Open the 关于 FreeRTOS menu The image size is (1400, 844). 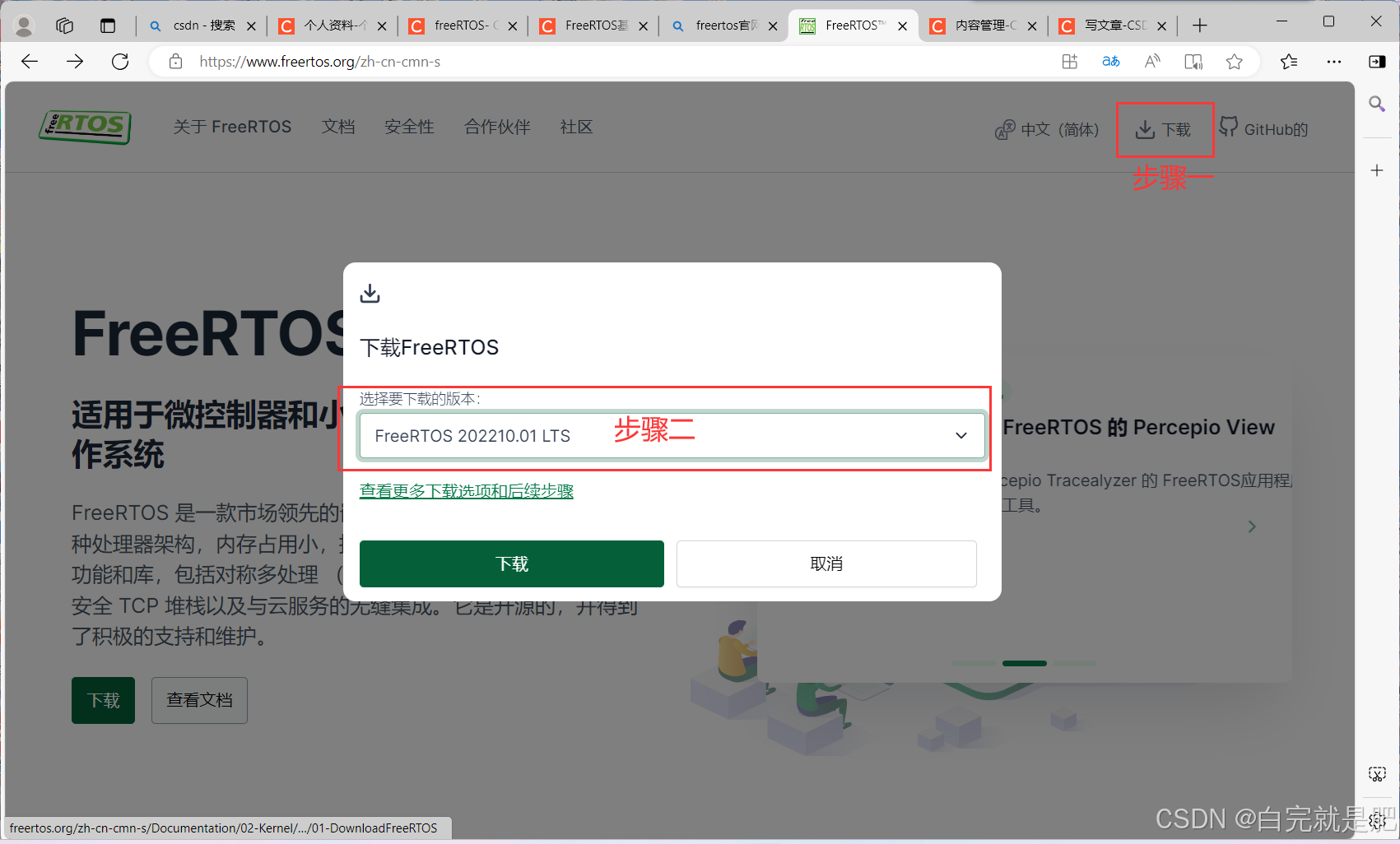tap(232, 127)
